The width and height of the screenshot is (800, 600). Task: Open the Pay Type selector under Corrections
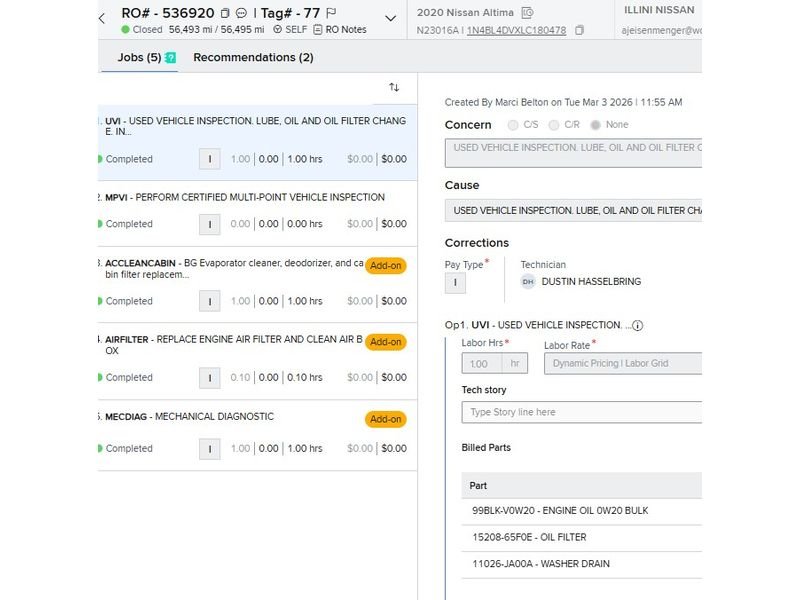(x=455, y=283)
